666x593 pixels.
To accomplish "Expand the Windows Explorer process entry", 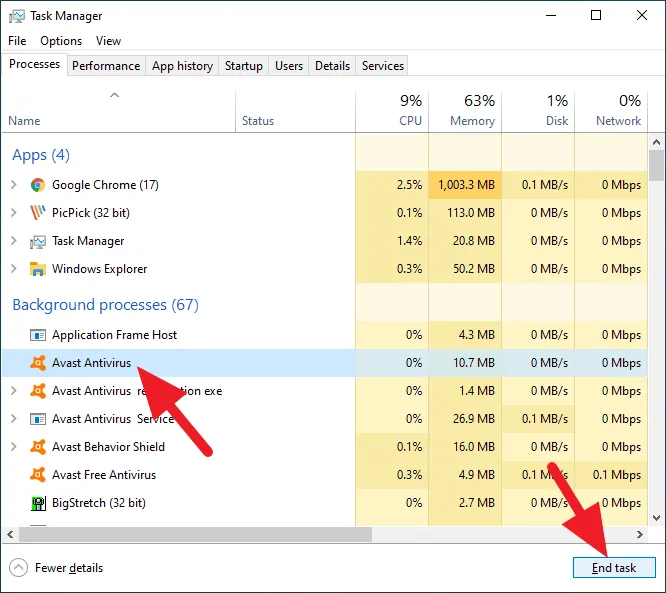I will coord(14,269).
